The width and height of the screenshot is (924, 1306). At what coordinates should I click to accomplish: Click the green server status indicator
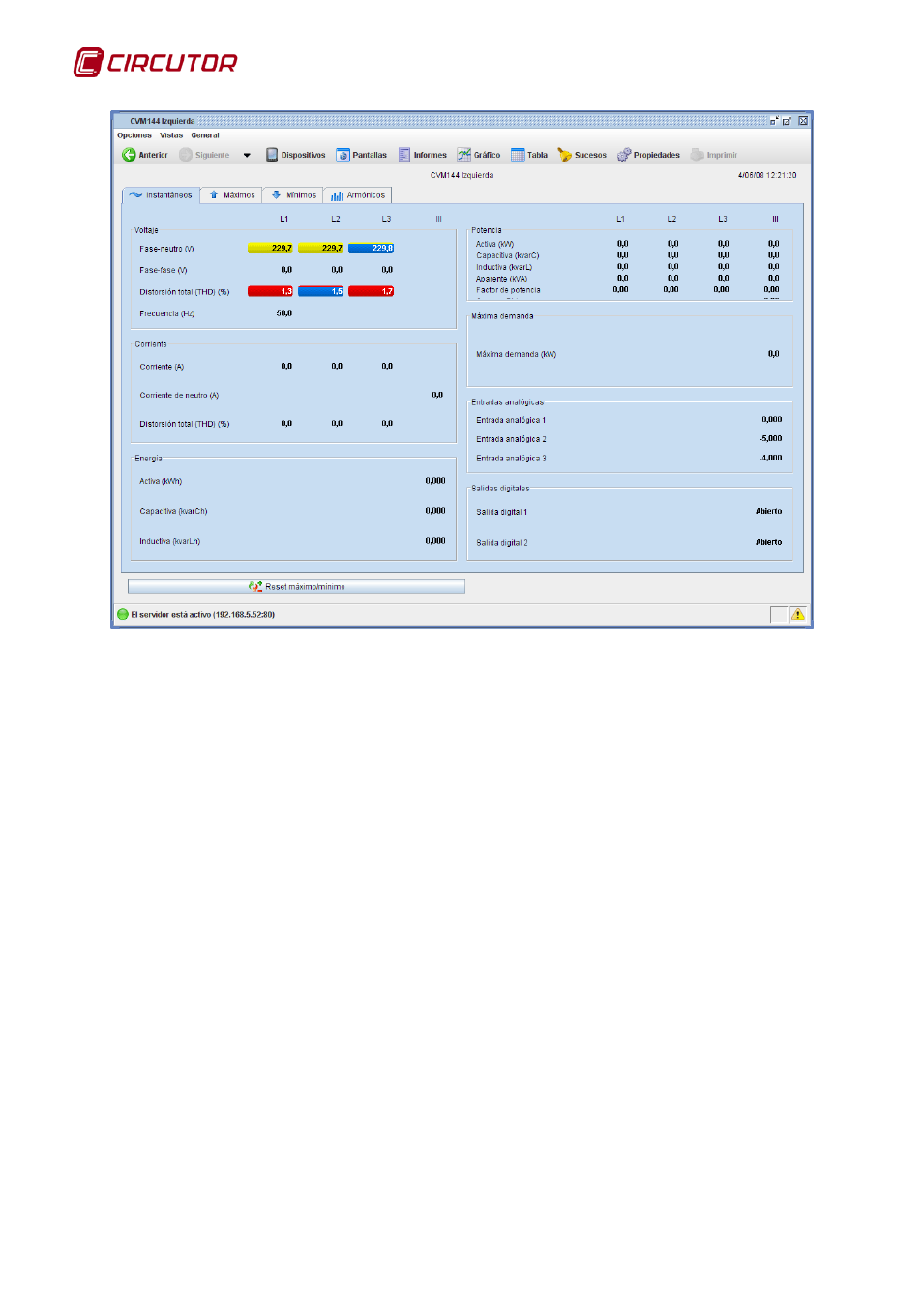[123, 614]
